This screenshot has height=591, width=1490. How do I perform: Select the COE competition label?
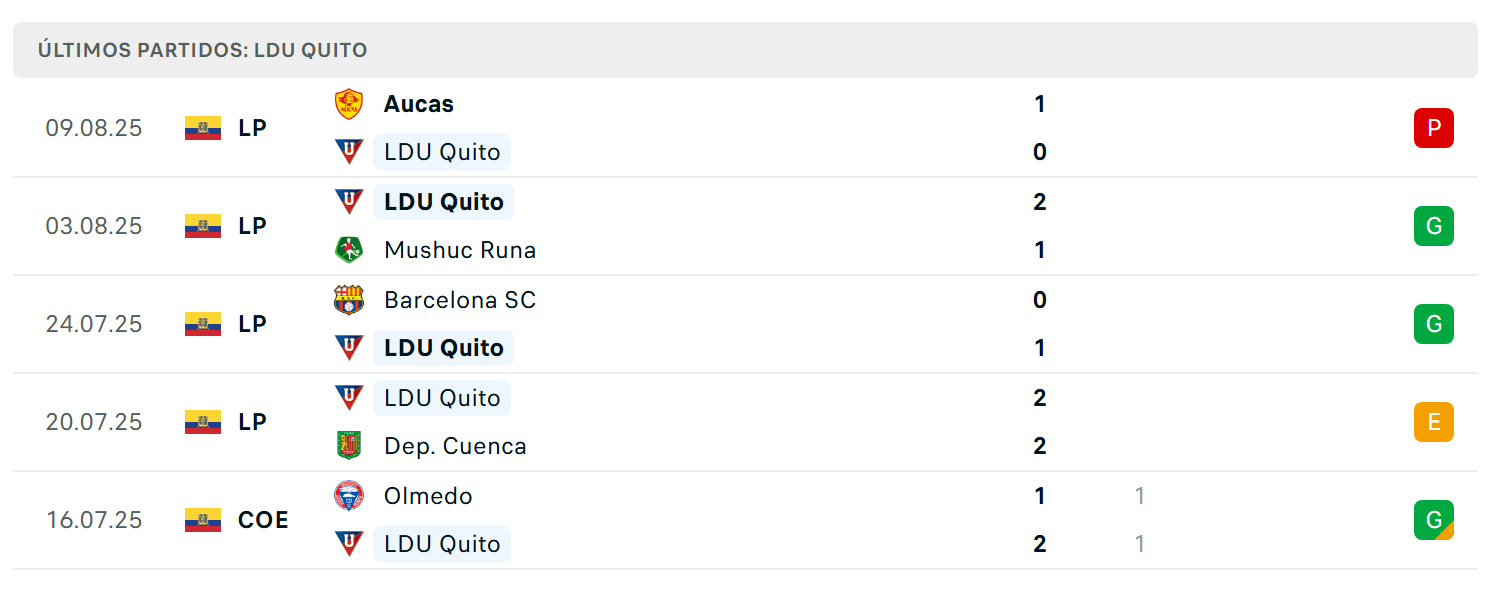263,520
